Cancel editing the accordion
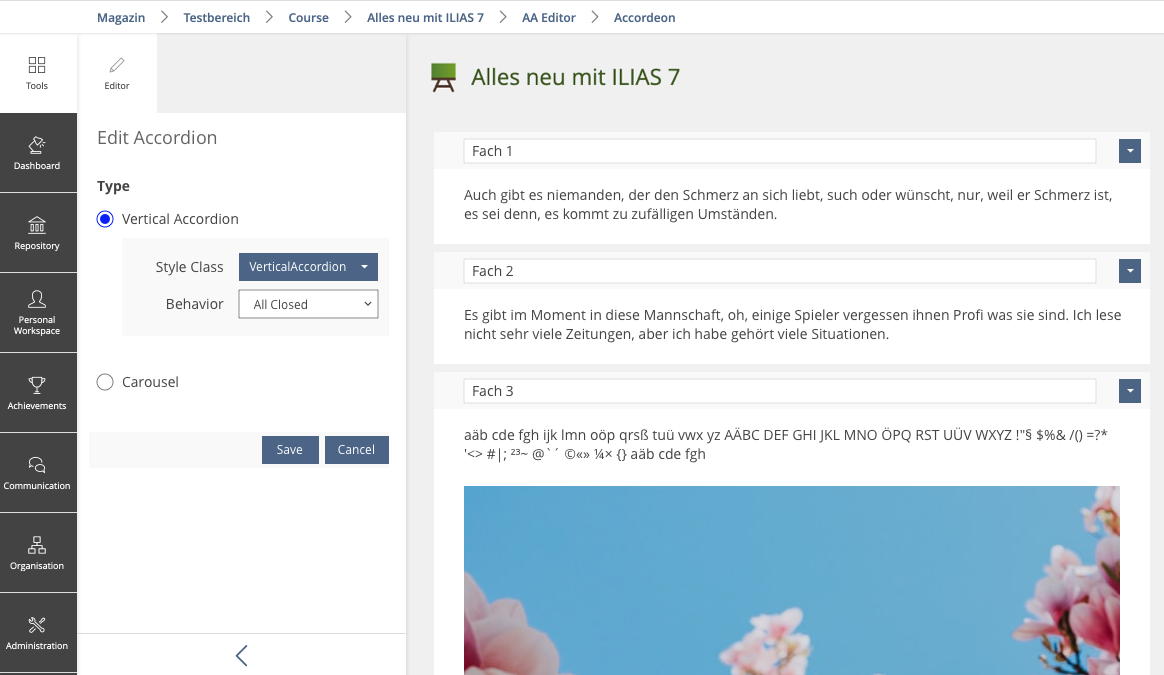Viewport: 1164px width, 675px height. [x=356, y=450]
